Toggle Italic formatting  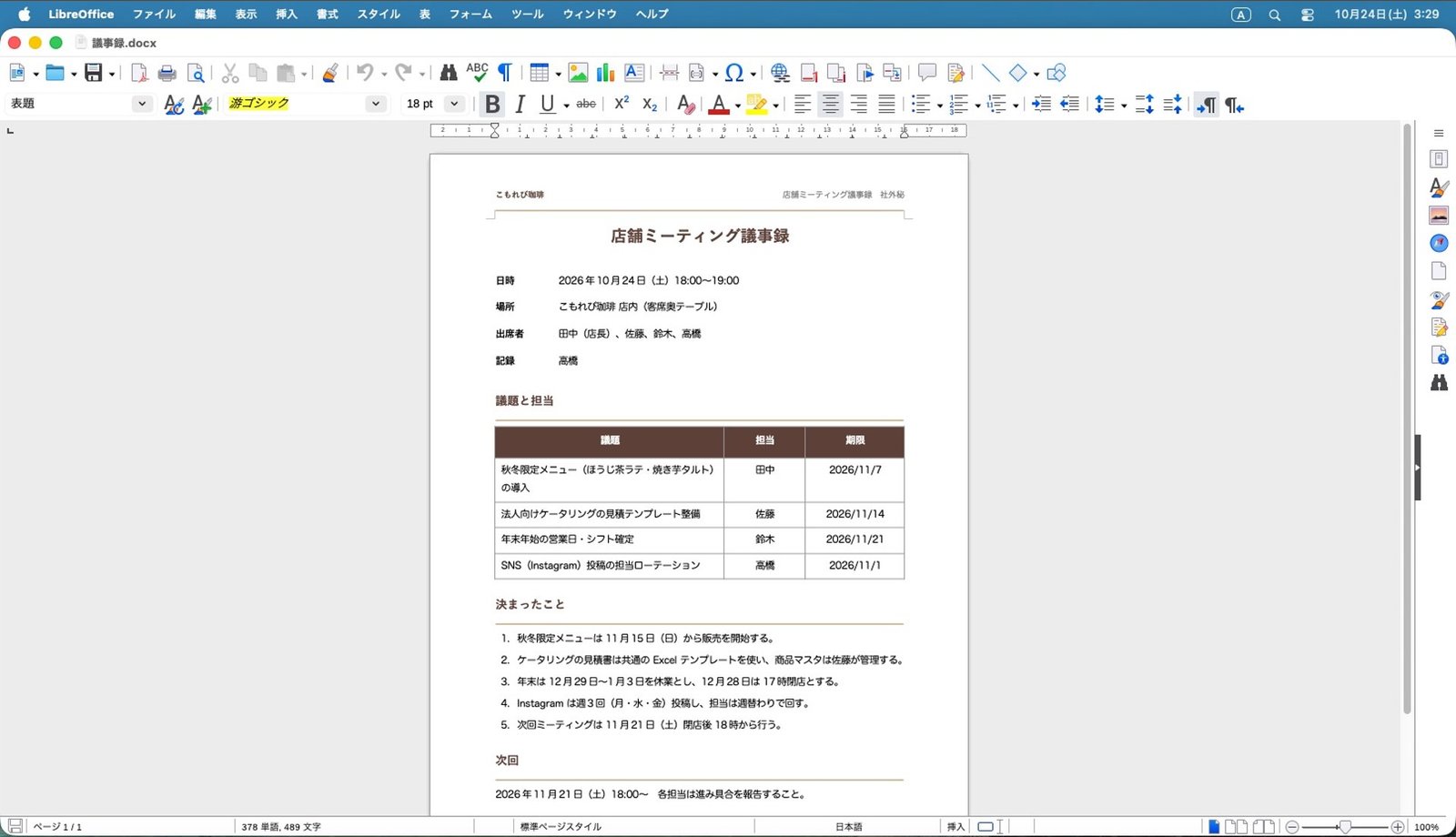coord(520,105)
